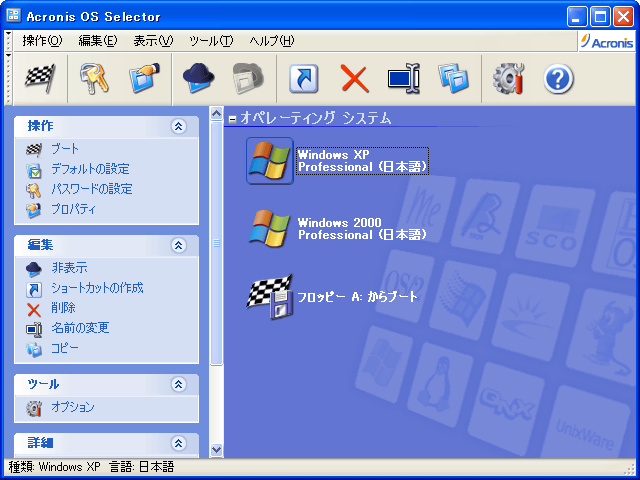Click the Rename toolbar icon
Screen dimensions: 640x480
(x=404, y=78)
